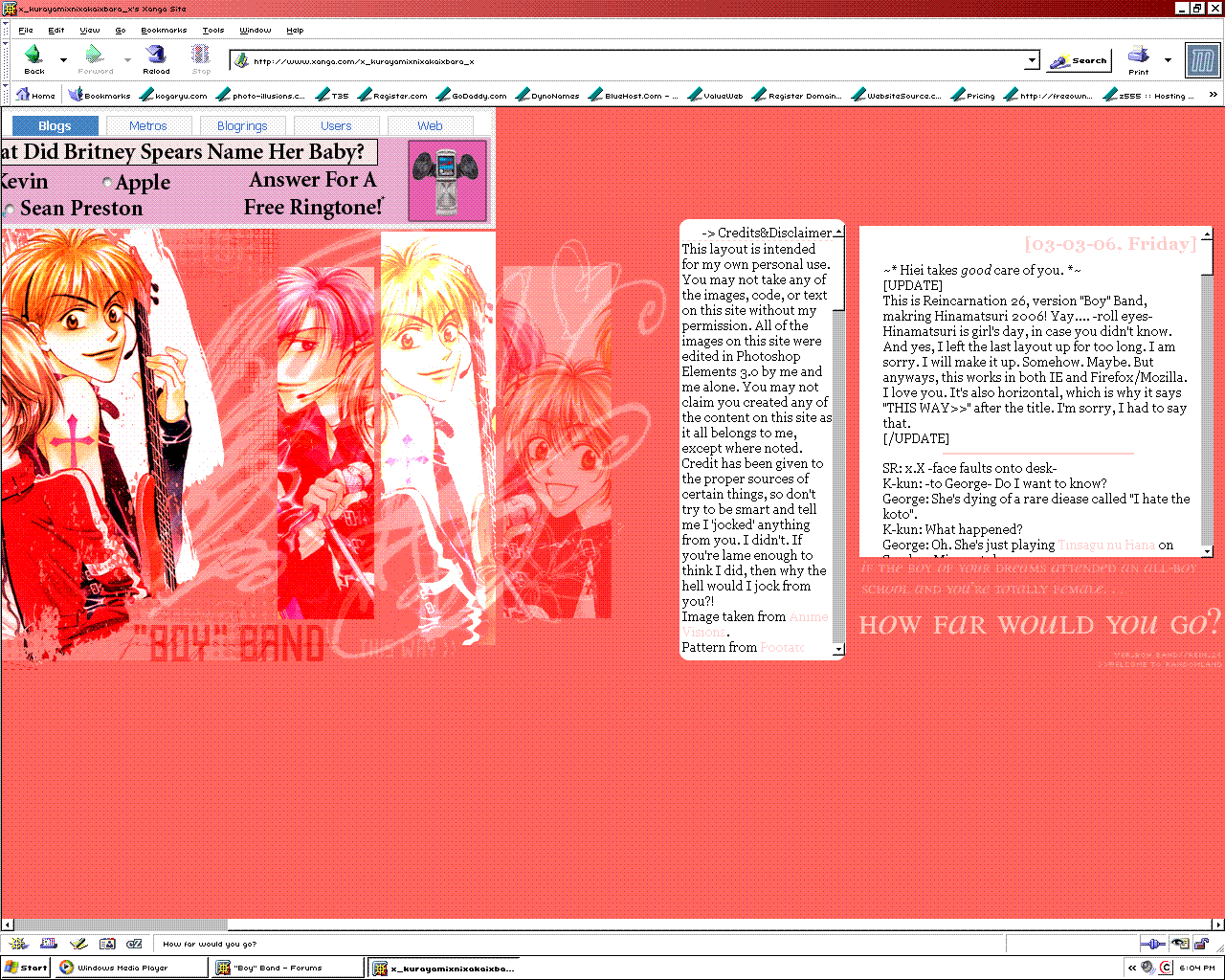Open the DynoNames bookmark
The width and height of the screenshot is (1225, 980).
tap(547, 95)
